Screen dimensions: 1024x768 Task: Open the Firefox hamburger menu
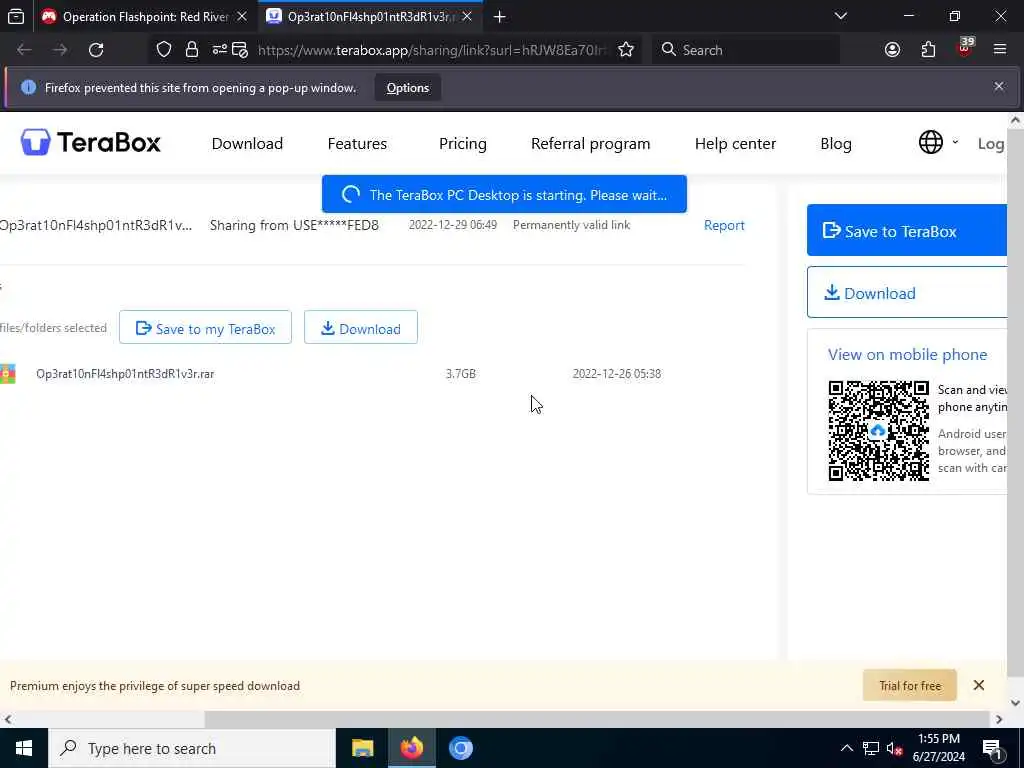click(x=999, y=50)
